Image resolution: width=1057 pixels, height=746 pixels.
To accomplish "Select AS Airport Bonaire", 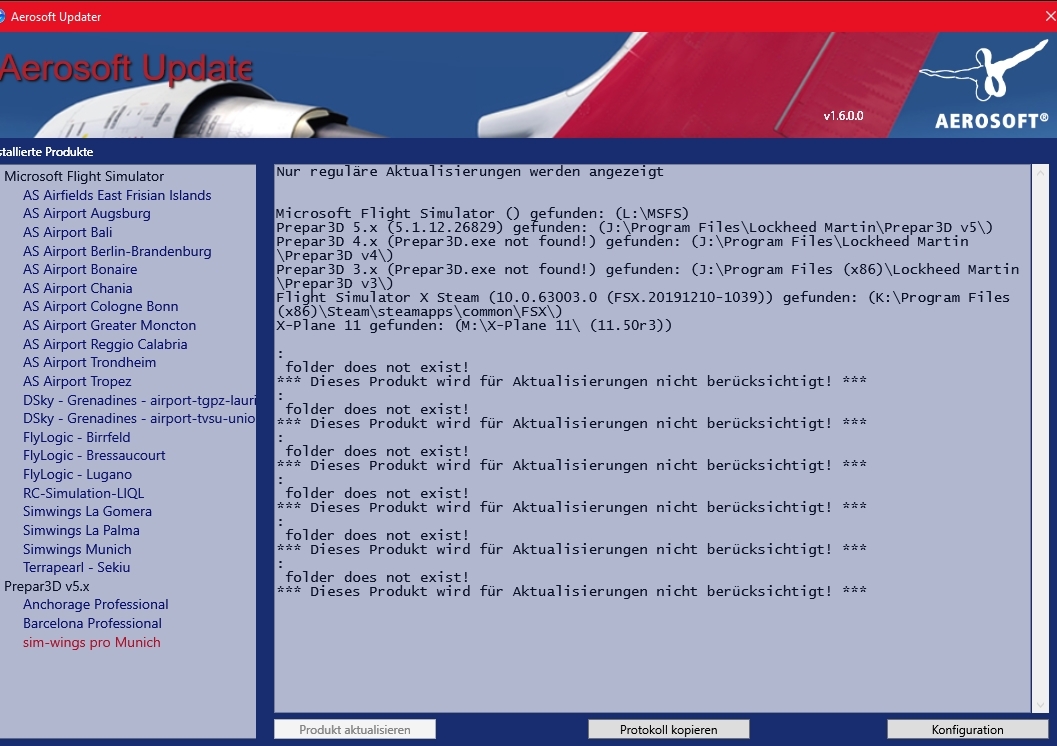I will click(80, 269).
